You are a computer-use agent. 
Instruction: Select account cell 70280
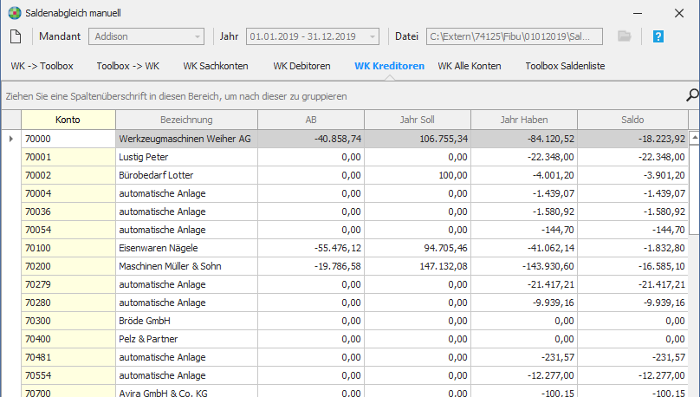point(68,303)
